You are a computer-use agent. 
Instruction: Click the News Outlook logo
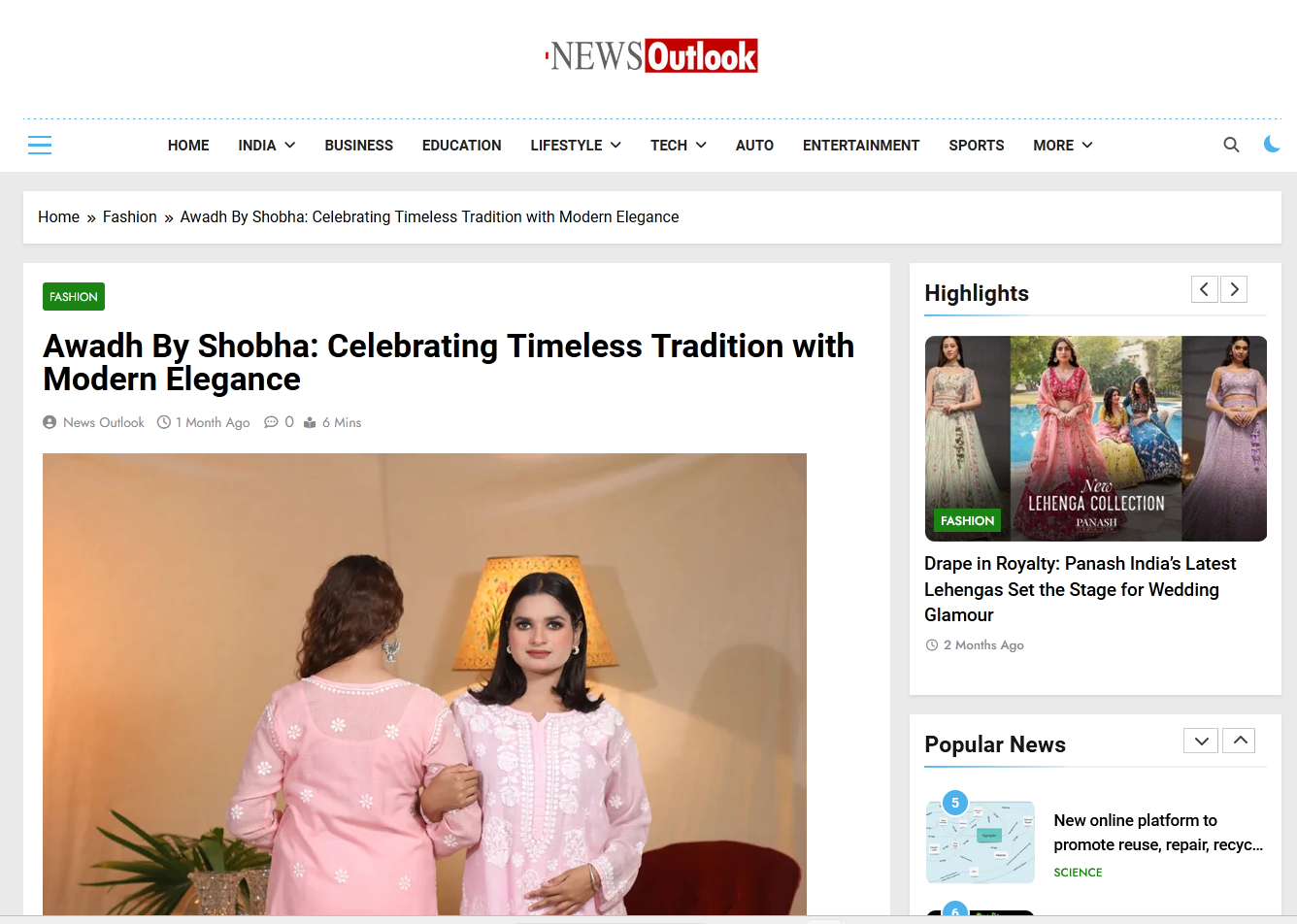click(x=651, y=56)
